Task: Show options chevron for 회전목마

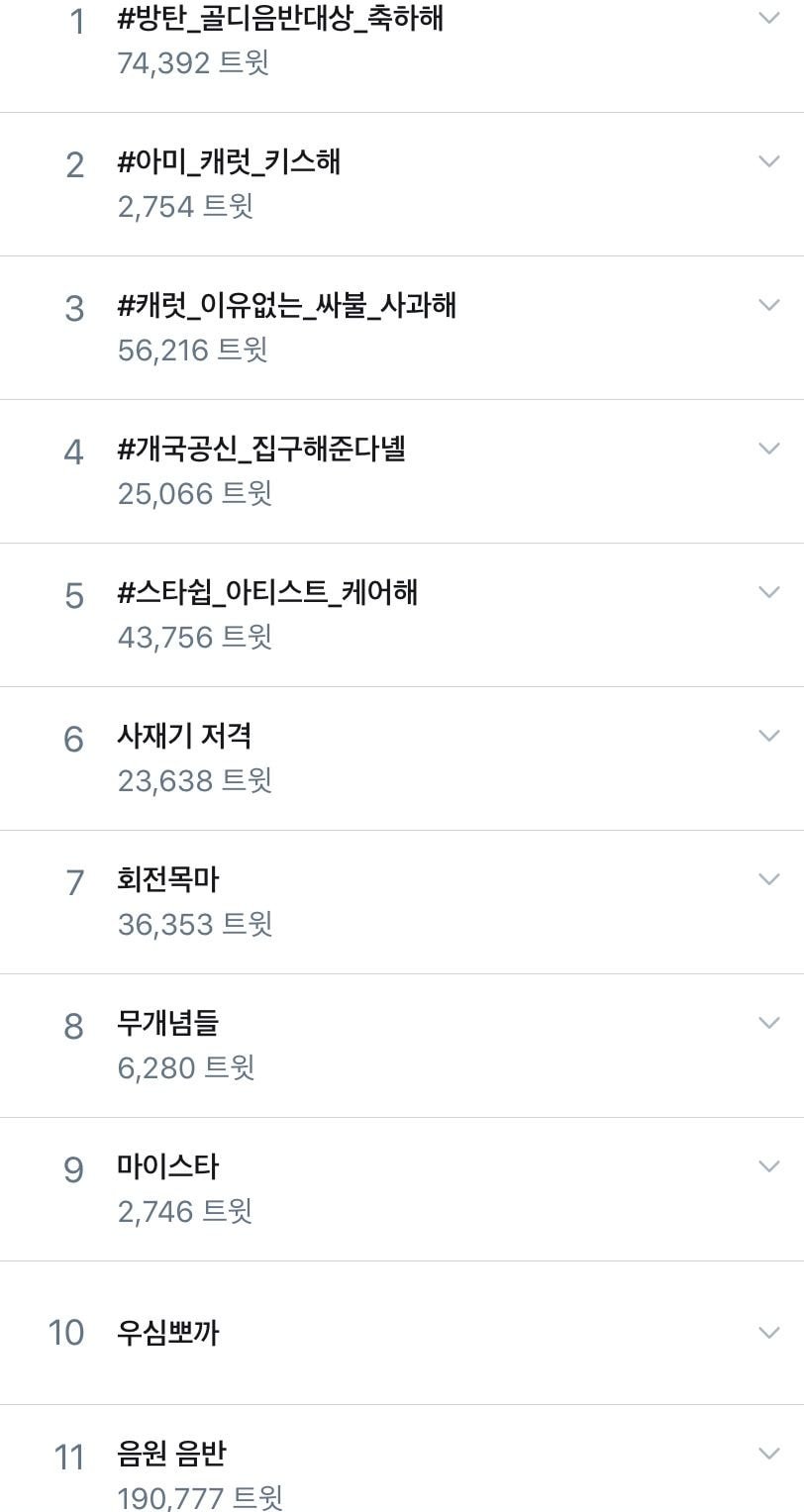Action: click(x=768, y=879)
